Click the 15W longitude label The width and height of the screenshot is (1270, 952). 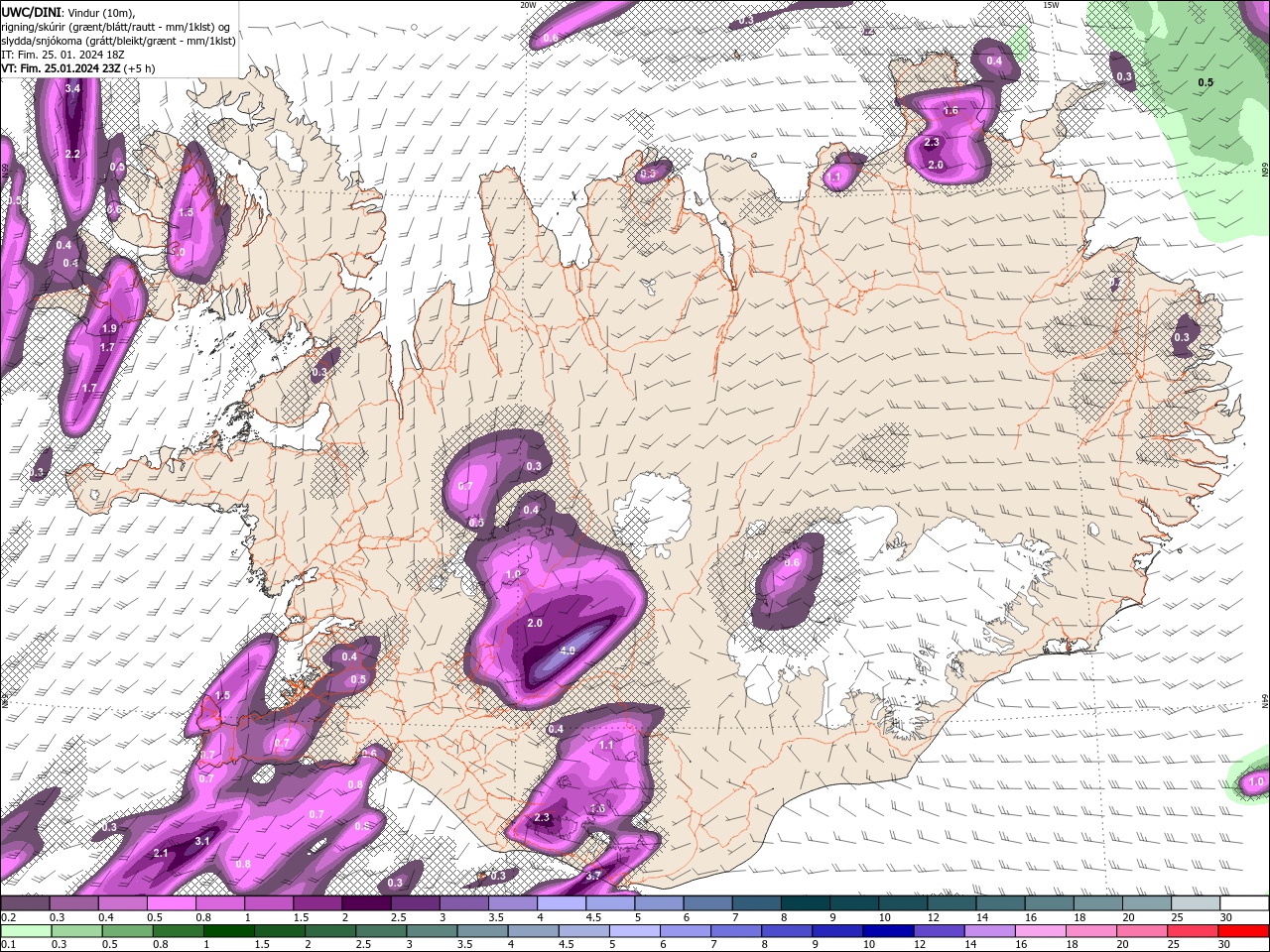pyautogui.click(x=1051, y=5)
